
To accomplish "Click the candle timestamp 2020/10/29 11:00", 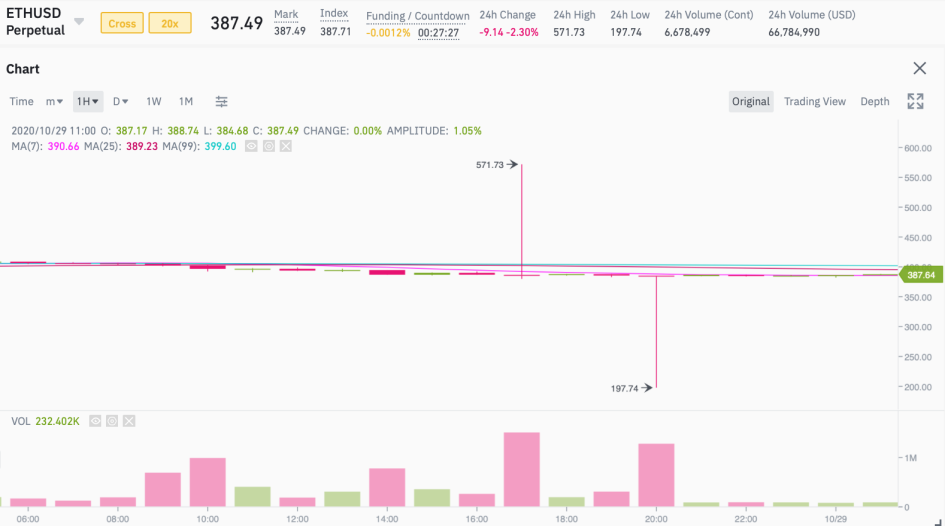I will 53,131.
